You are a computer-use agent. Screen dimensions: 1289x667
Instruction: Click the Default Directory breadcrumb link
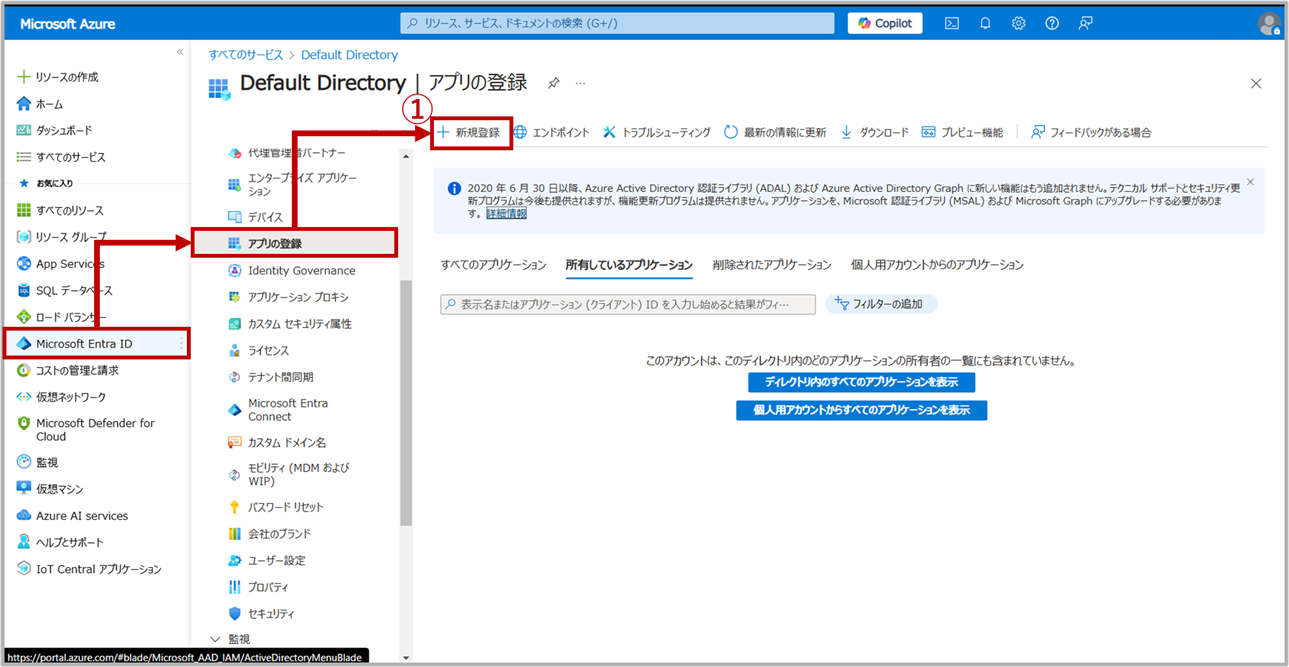pyautogui.click(x=349, y=55)
